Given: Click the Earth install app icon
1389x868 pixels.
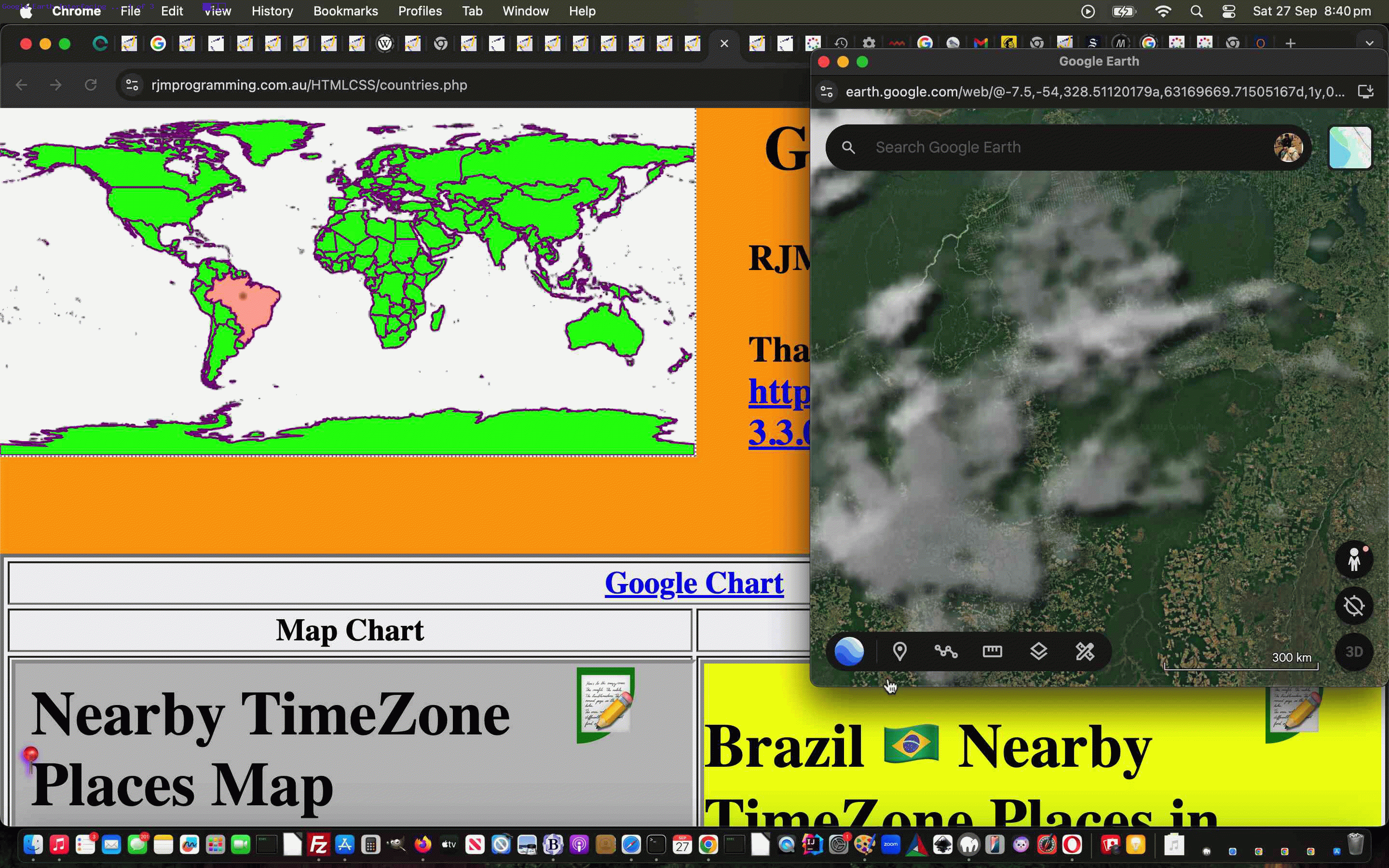Looking at the screenshot, I should tap(1365, 92).
